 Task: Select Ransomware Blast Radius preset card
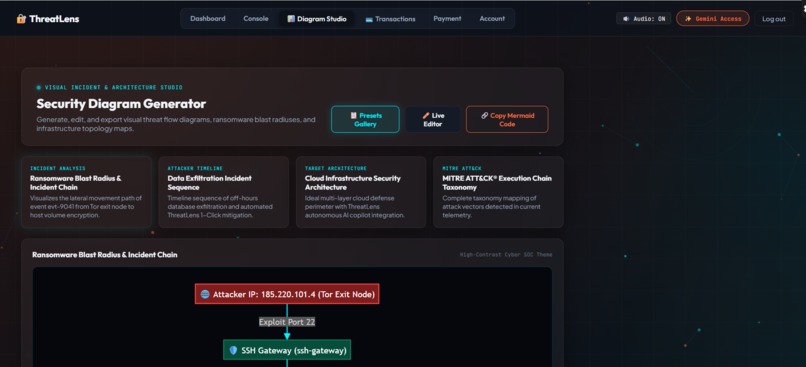pos(86,192)
